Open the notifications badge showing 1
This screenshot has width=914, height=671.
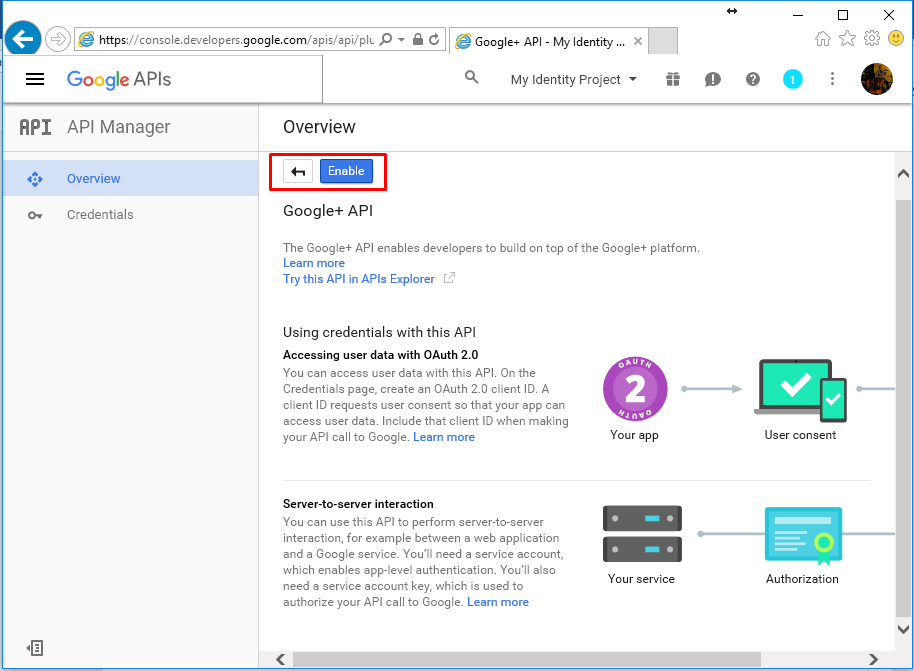click(792, 79)
